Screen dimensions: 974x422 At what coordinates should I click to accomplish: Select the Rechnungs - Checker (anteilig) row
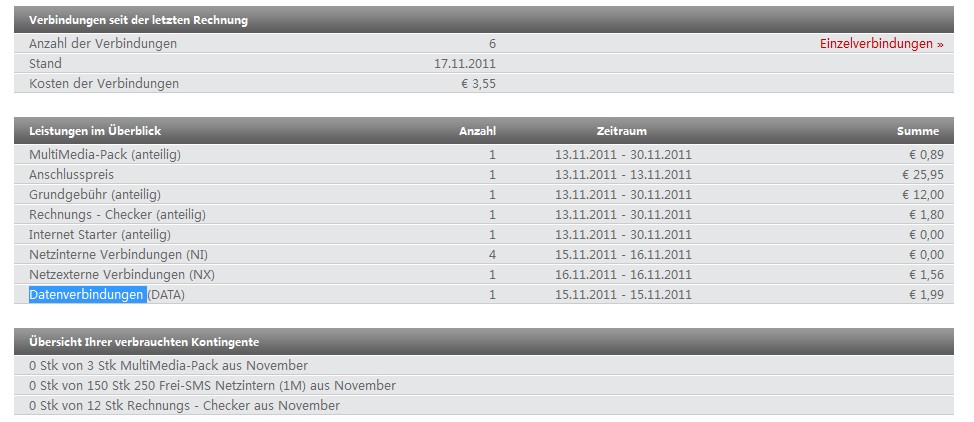[484, 214]
